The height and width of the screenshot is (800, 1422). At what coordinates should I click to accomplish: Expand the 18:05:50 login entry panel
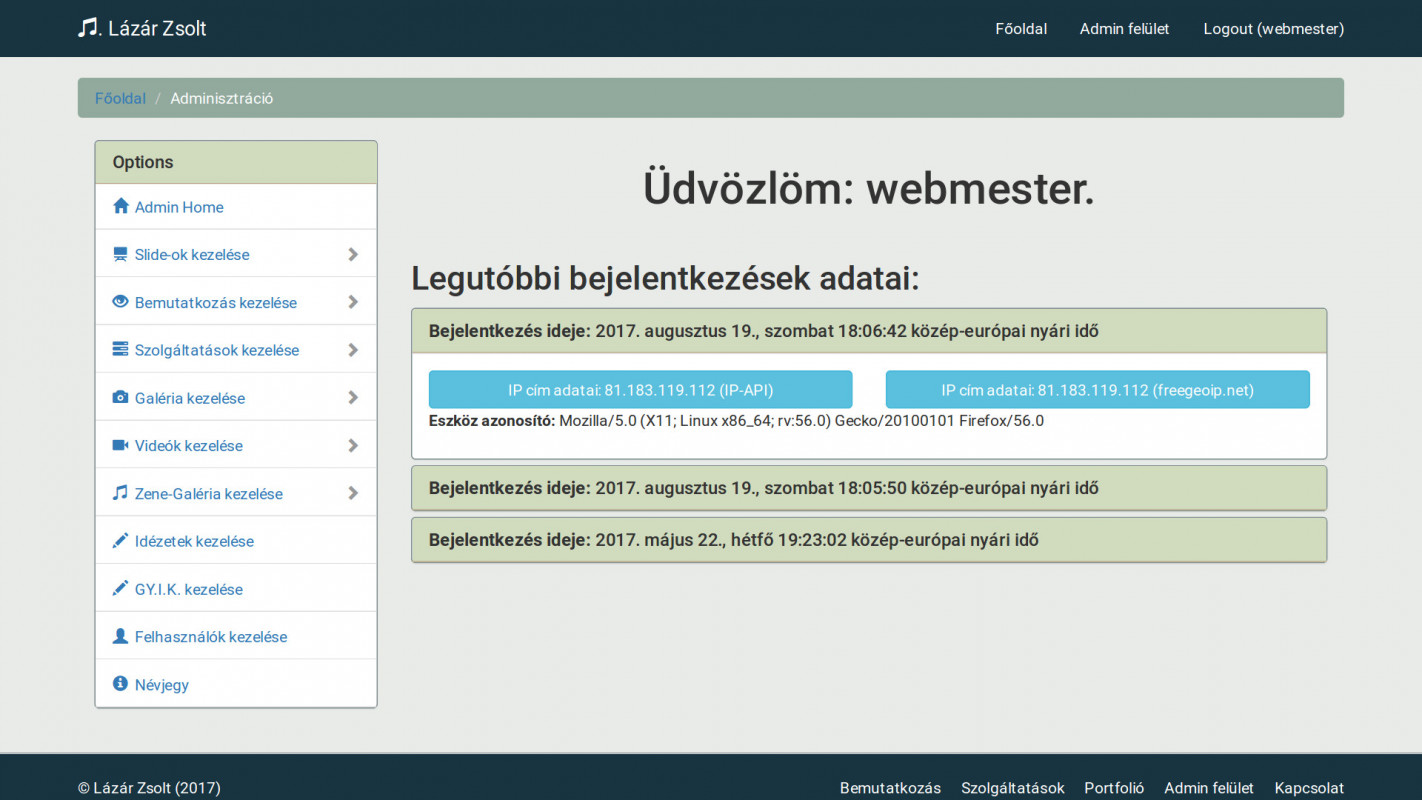[763, 488]
